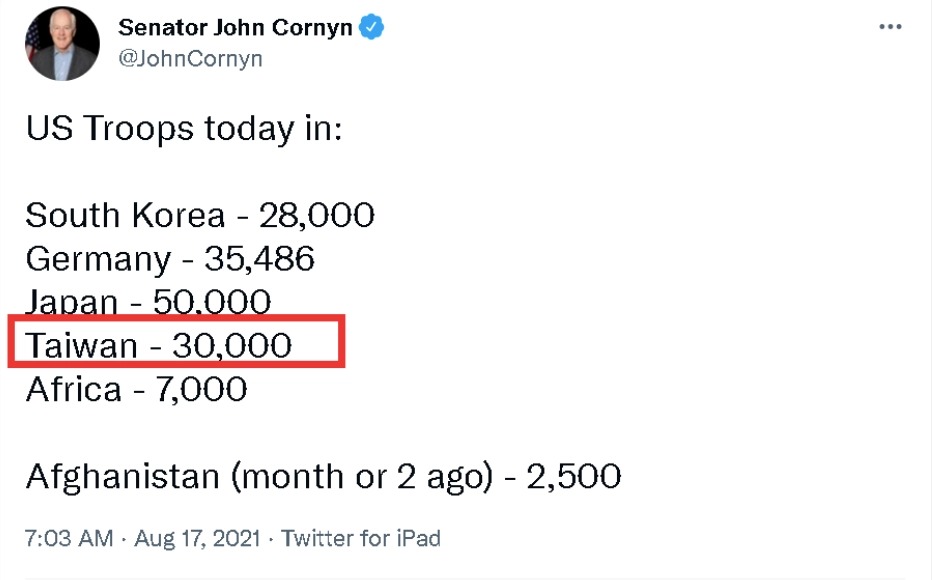This screenshot has width=932, height=580.
Task: Click the Japan - 50,000 line
Action: pos(148,301)
